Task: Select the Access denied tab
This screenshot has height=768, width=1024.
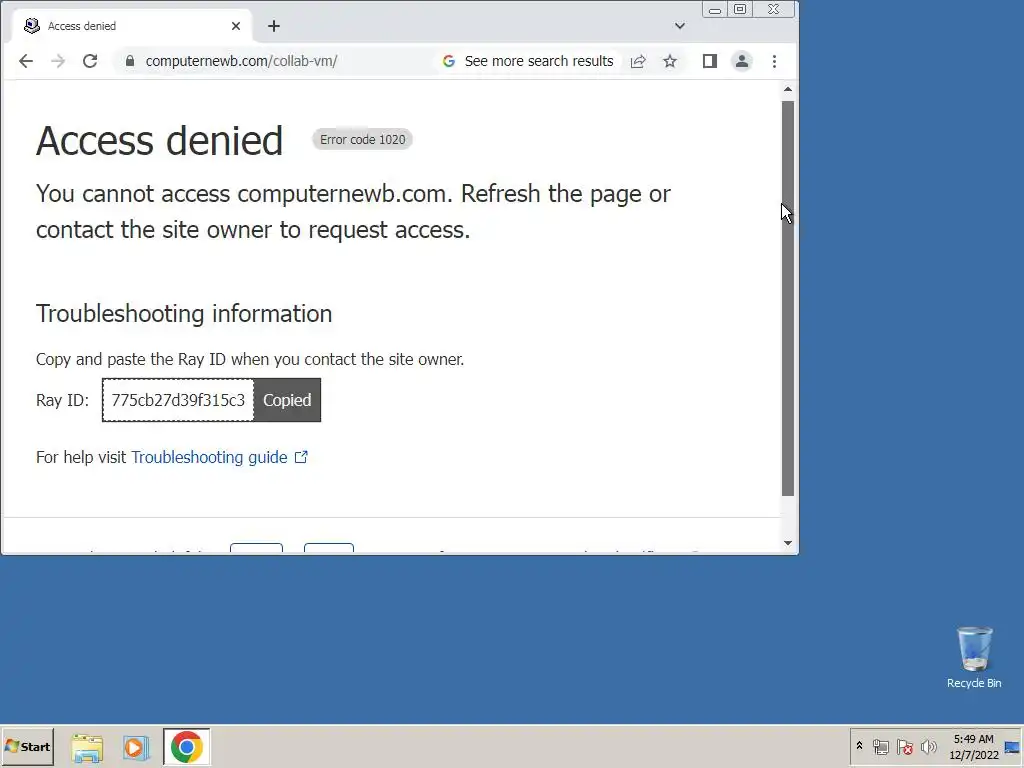Action: (x=131, y=26)
